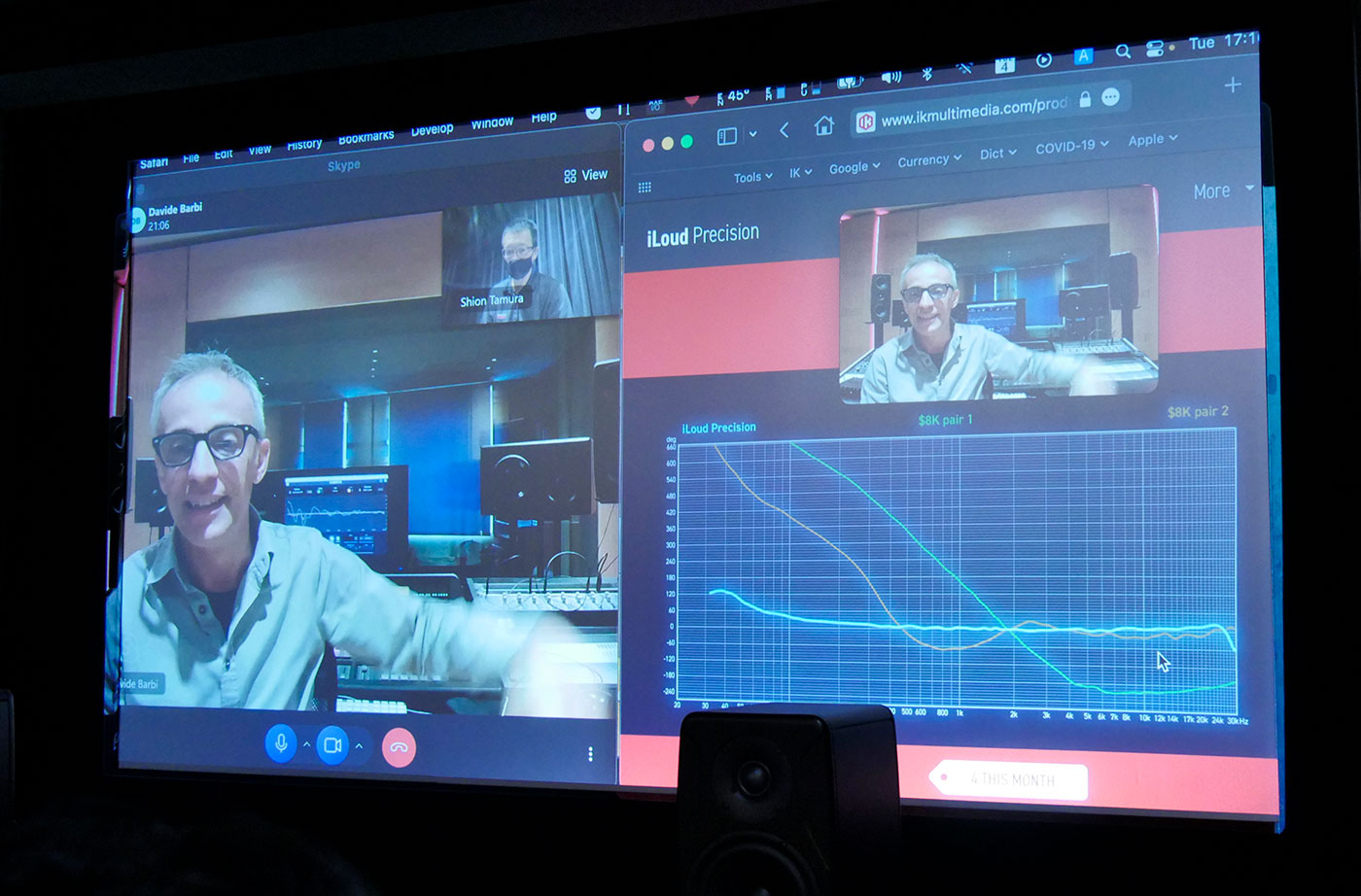Image resolution: width=1361 pixels, height=896 pixels.
Task: Open the Safari menu in menu bar
Action: 154,162
